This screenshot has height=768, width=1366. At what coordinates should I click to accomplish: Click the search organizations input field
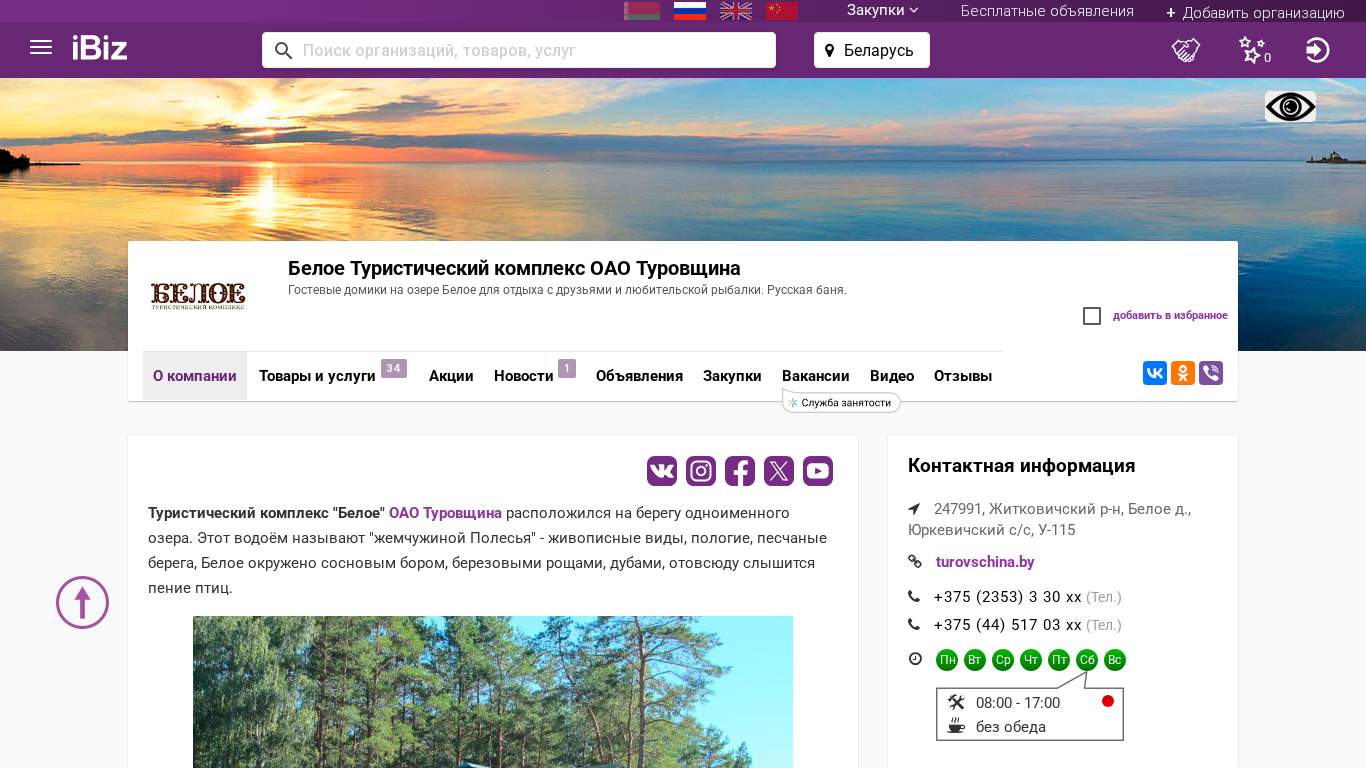click(530, 50)
